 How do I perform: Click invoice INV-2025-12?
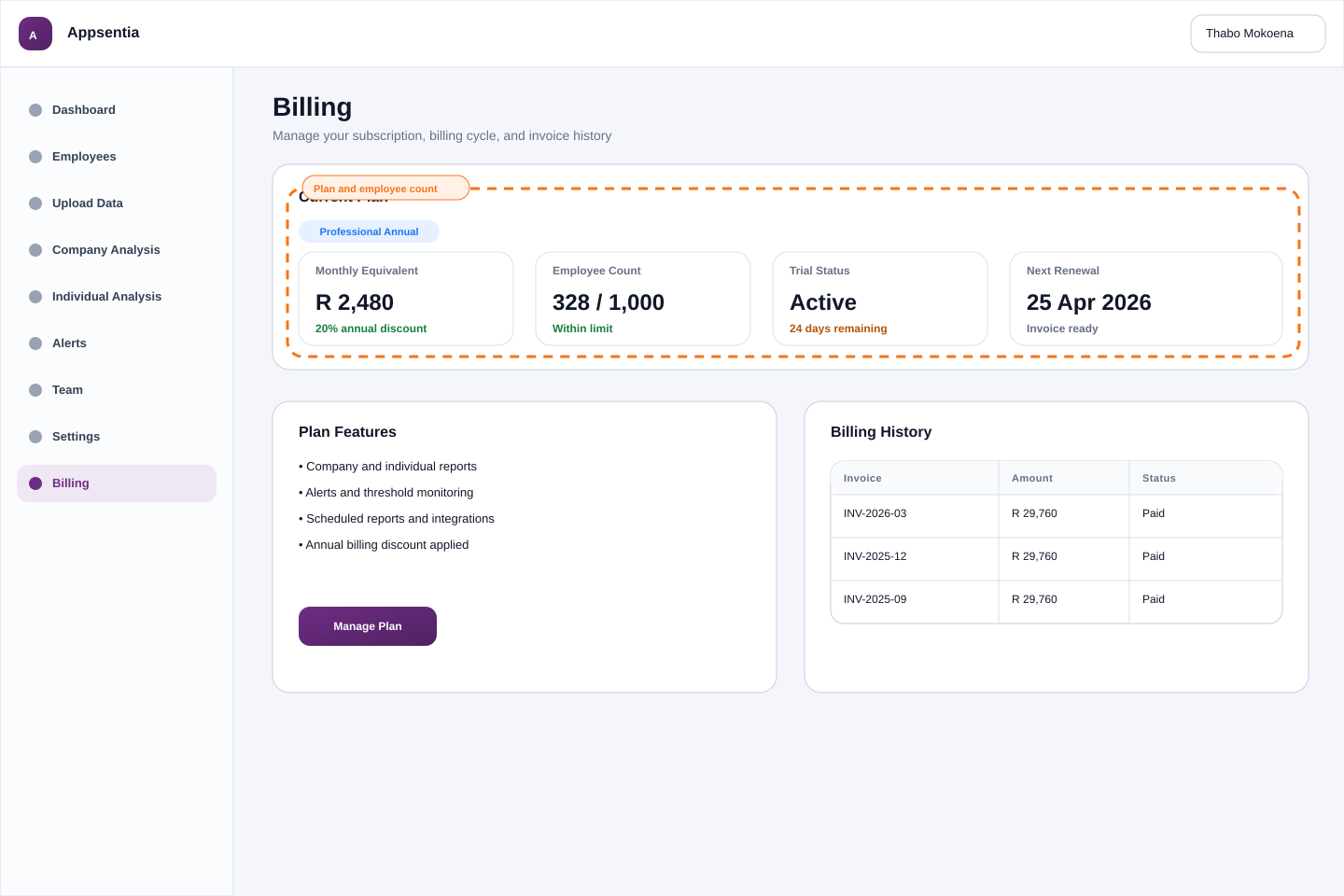coord(875,556)
